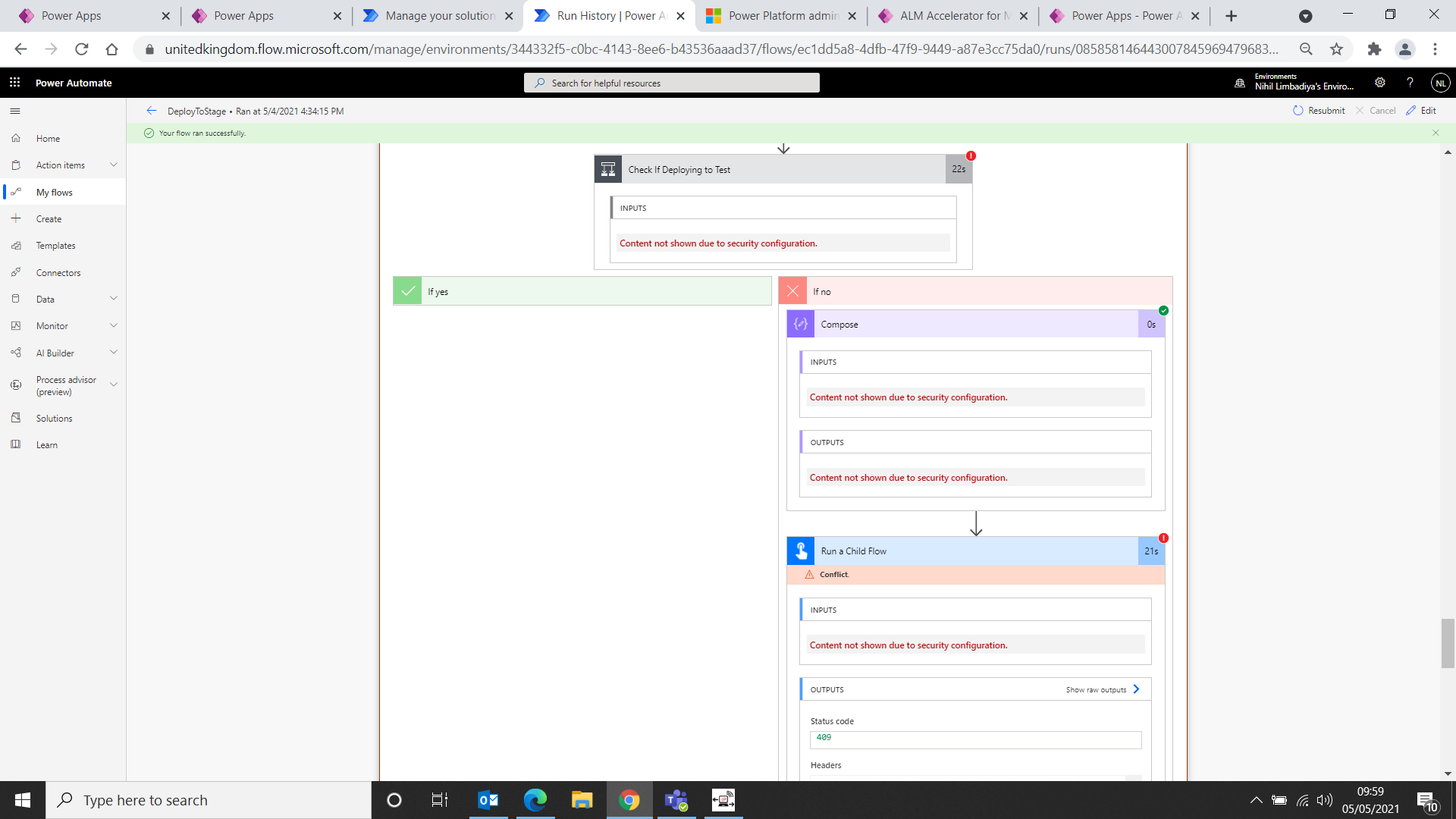Click the Search for helpful resources box
The height and width of the screenshot is (819, 1456).
[671, 83]
